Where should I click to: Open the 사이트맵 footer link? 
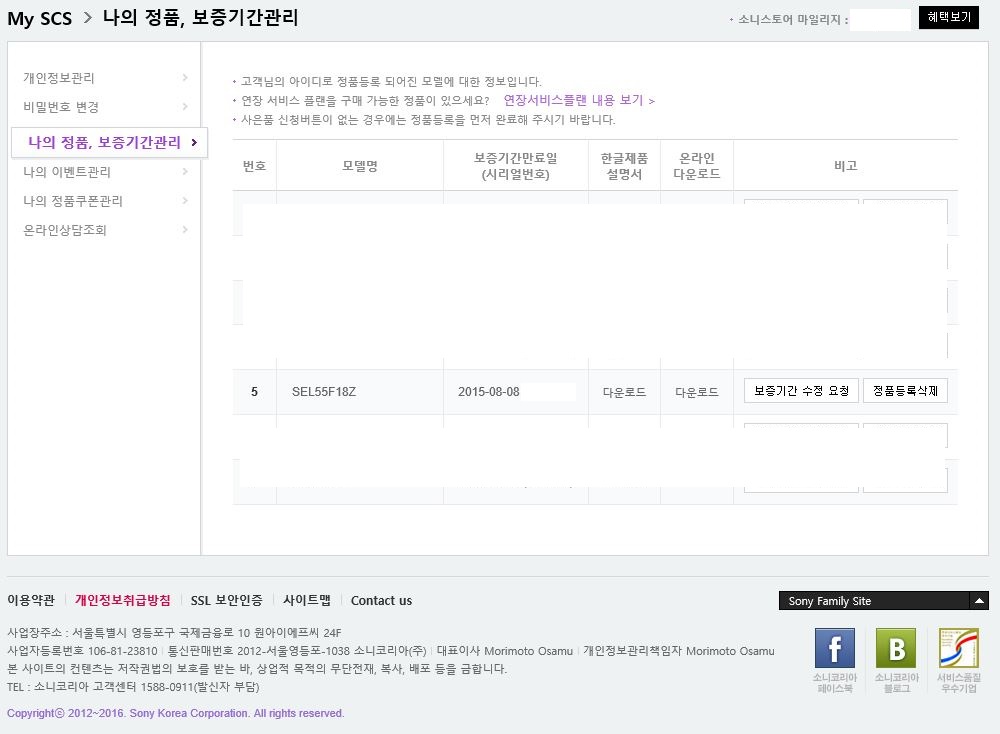point(306,600)
